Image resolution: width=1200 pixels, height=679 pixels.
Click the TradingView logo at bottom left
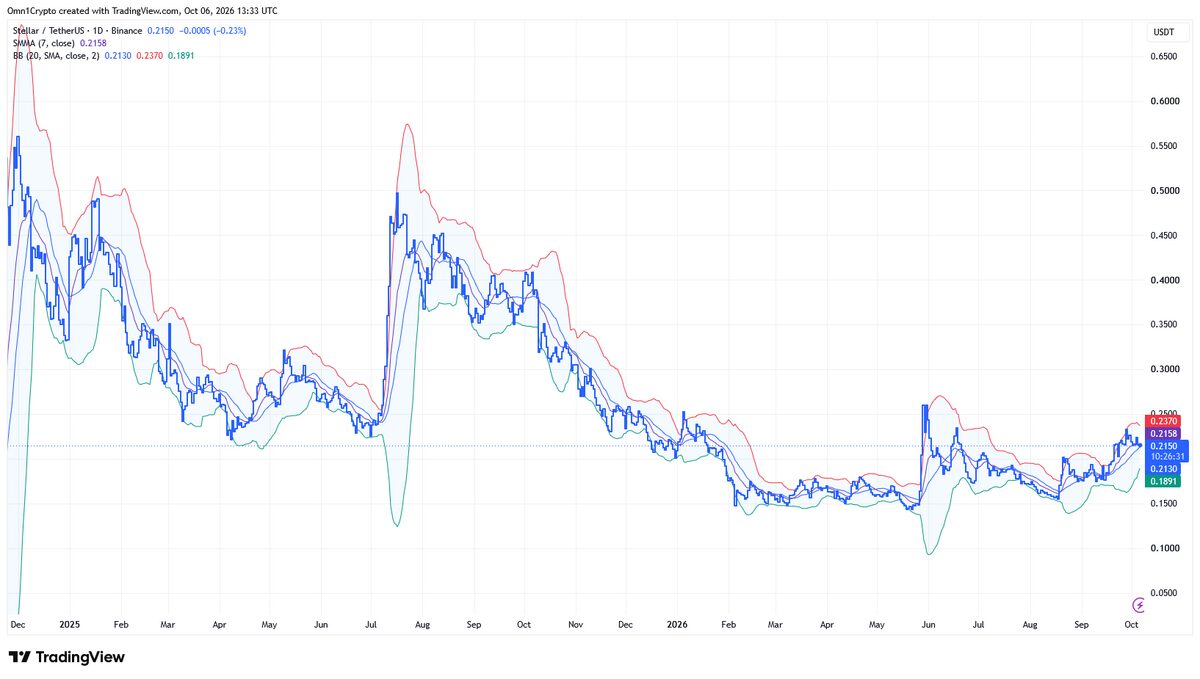coord(67,657)
